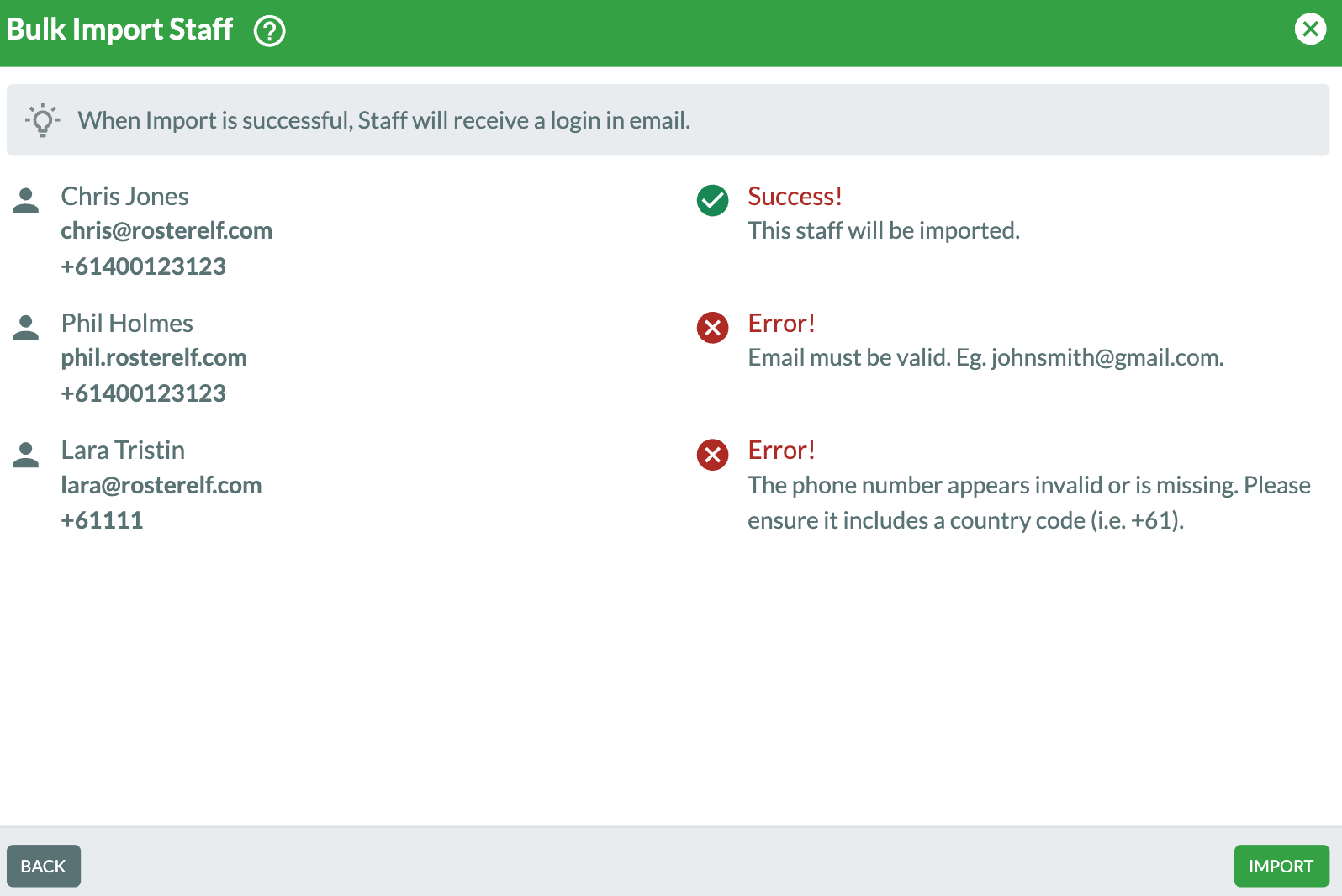
Task: Select the name Phil Holmes
Action: [x=127, y=323]
